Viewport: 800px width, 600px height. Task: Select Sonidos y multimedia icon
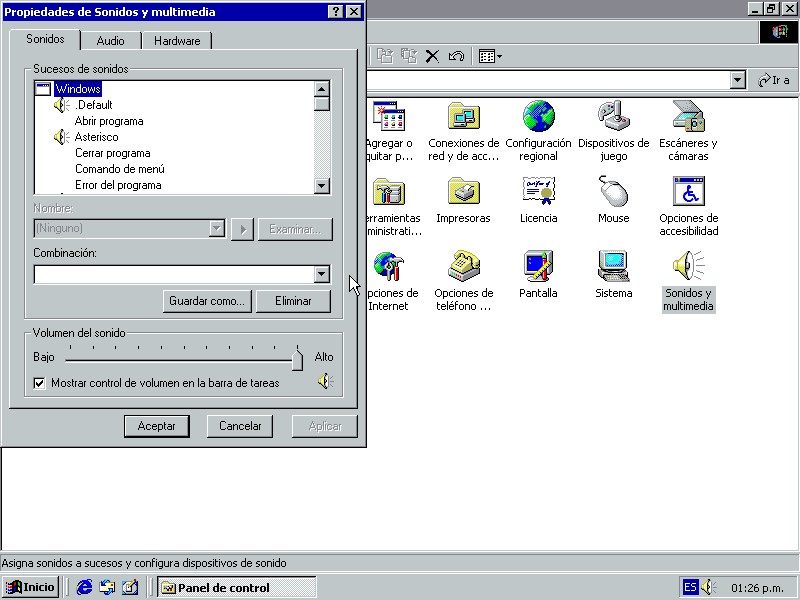[x=688, y=266]
